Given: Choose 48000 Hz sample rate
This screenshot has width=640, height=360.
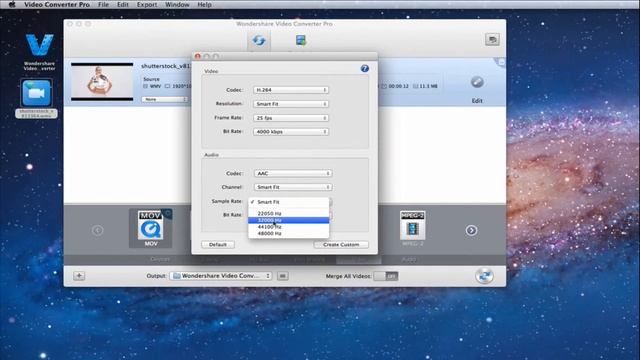Looking at the screenshot, I should 289,233.
